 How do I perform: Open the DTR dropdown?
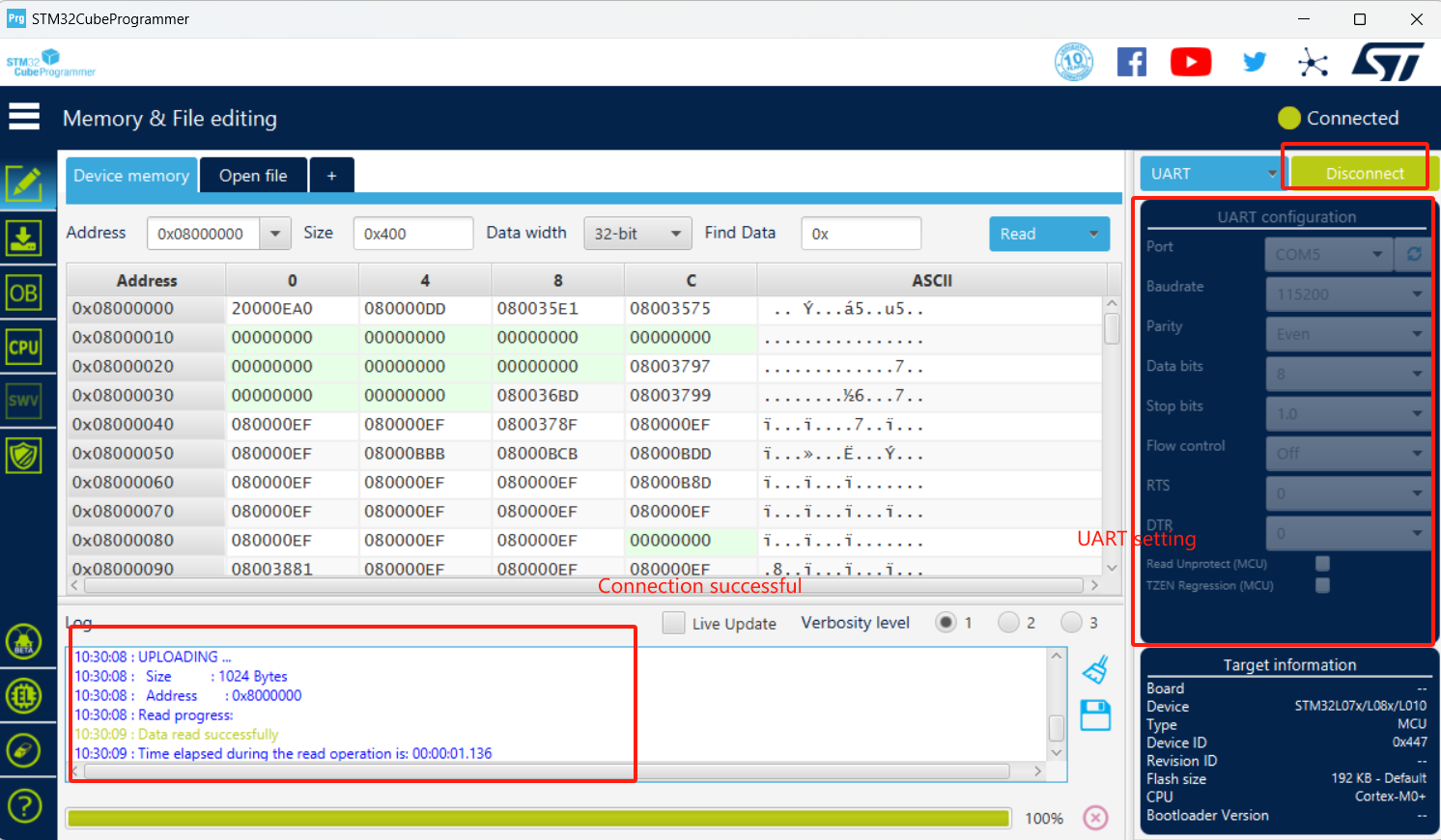pos(1348,533)
